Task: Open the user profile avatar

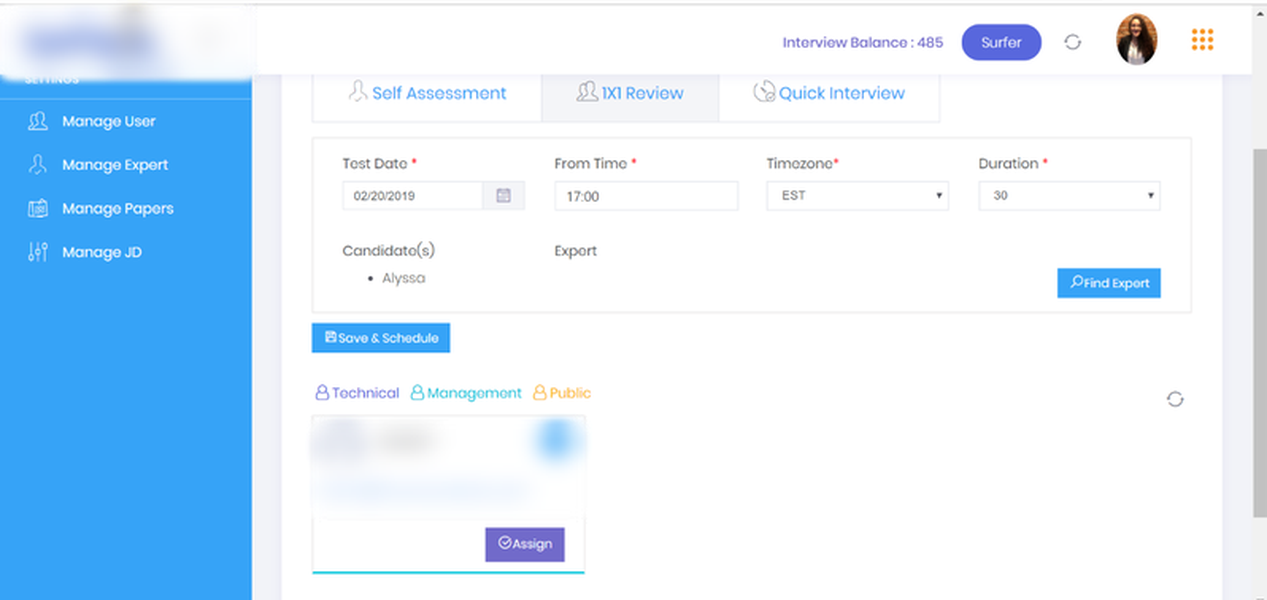Action: tap(1136, 40)
